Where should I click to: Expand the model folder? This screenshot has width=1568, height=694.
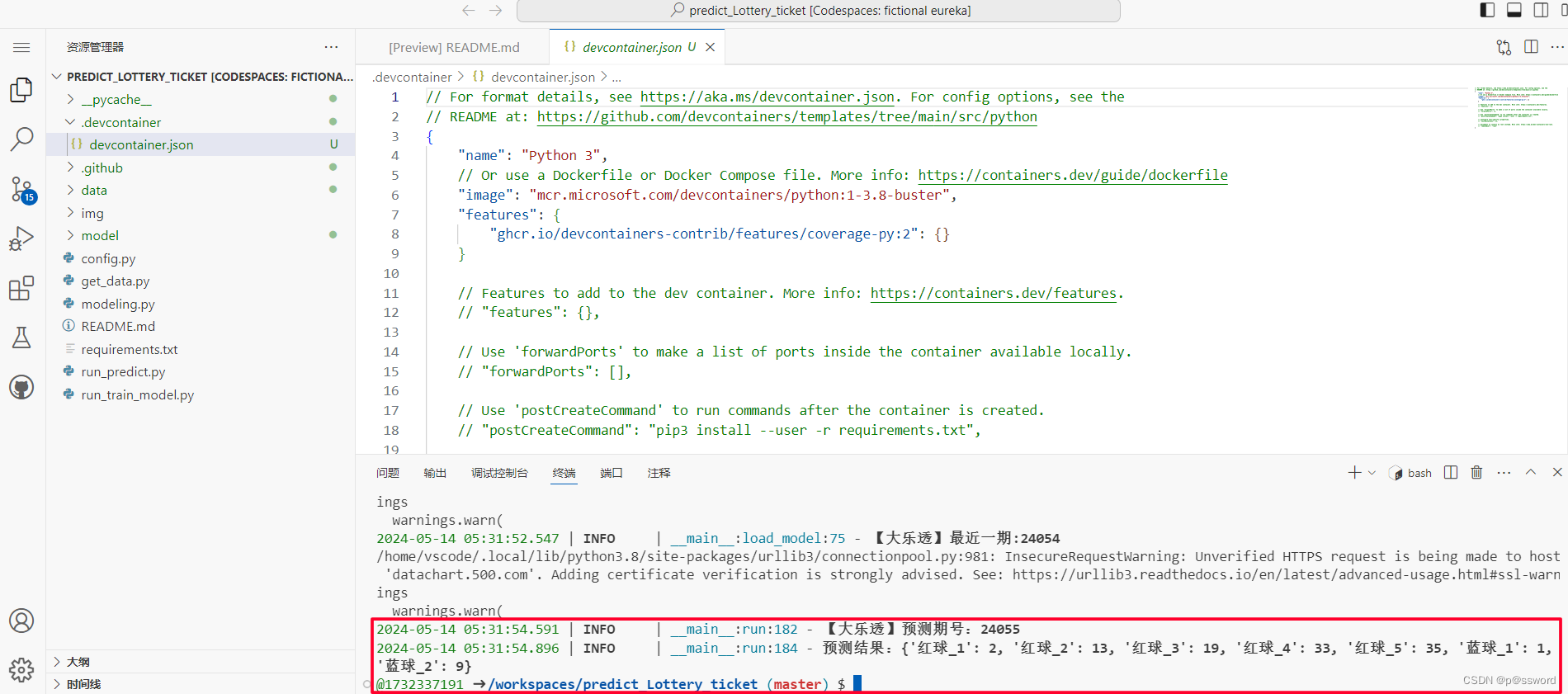click(x=70, y=235)
